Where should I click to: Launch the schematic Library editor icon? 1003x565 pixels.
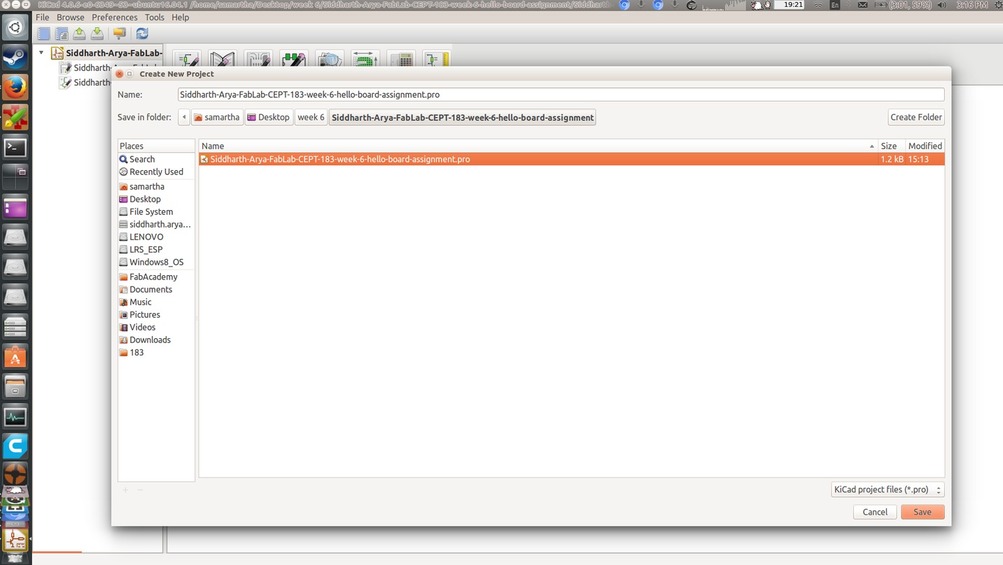223,60
